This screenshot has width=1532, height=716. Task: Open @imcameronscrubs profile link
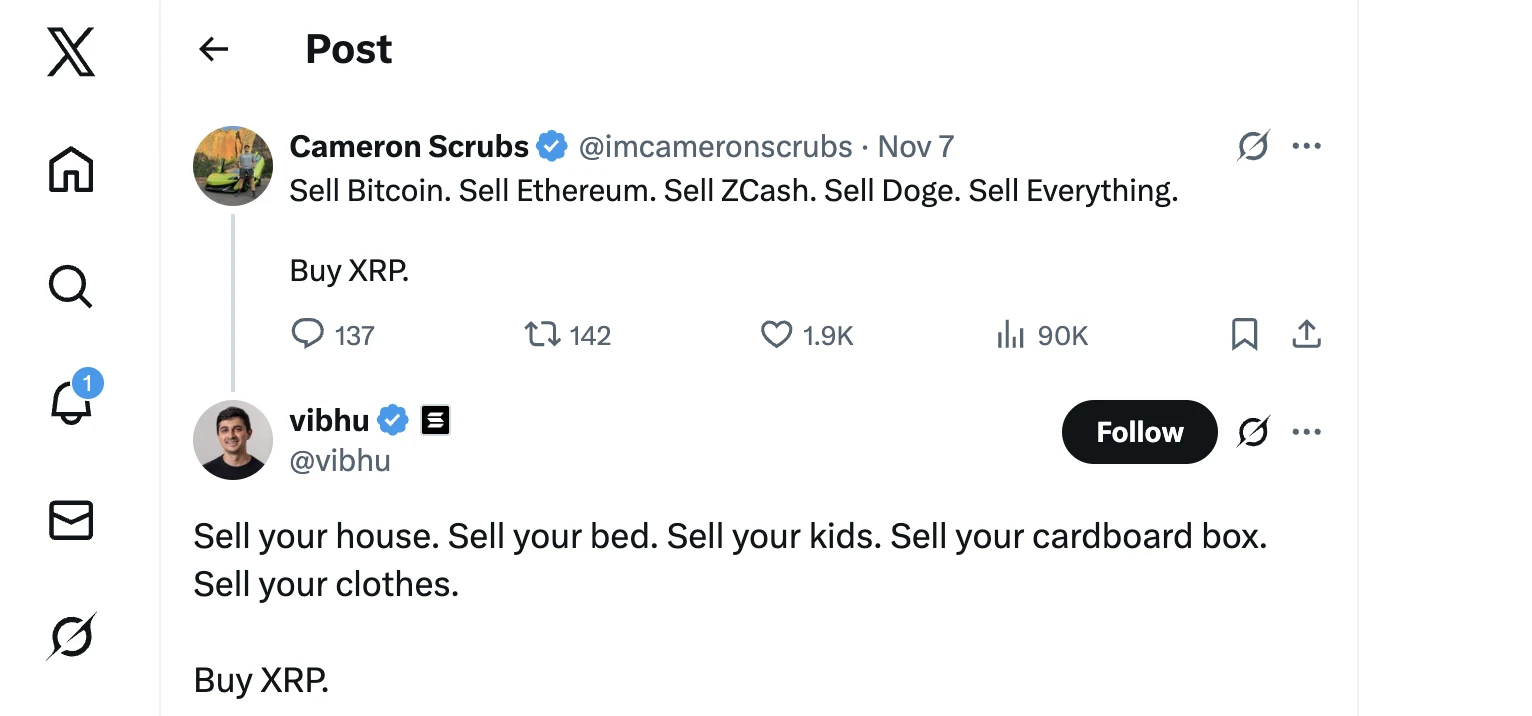click(x=715, y=146)
